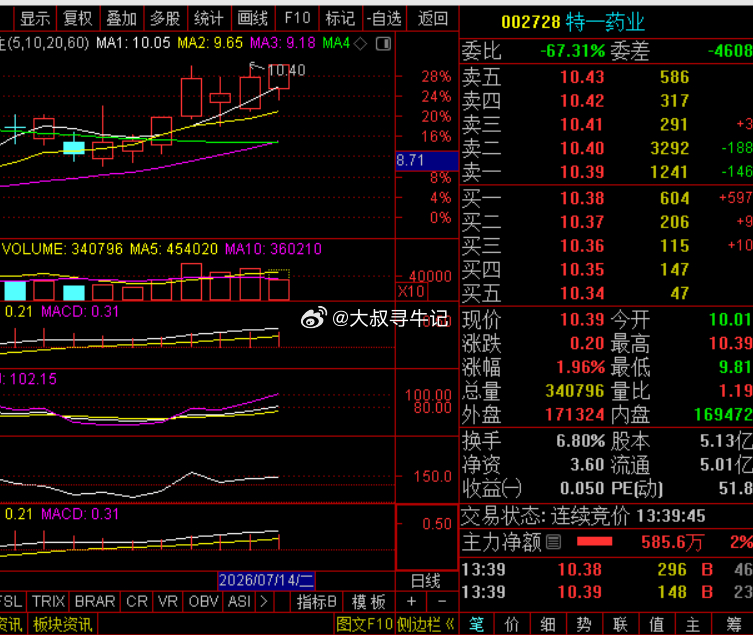Viewport: 753px width, 635px height.
Task: Switch to the 主 tab
Action: click(692, 624)
